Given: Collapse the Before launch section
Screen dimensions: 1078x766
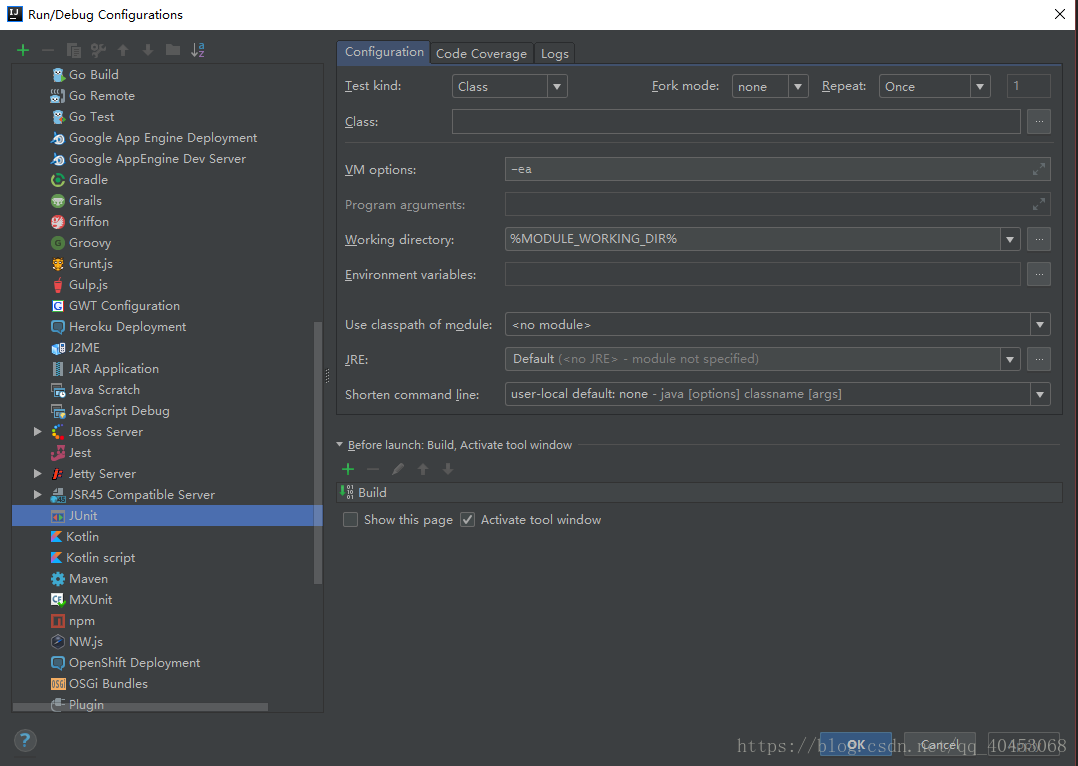Looking at the screenshot, I should pyautogui.click(x=340, y=445).
